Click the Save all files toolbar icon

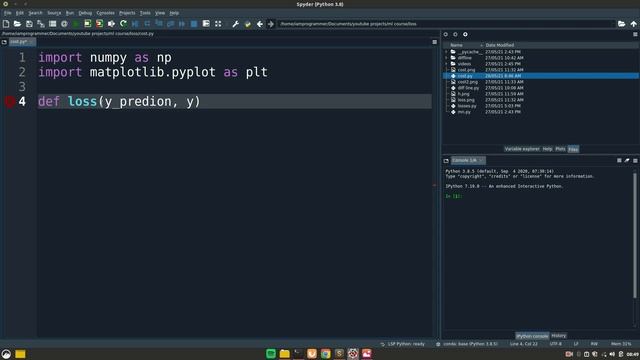pyautogui.click(x=41, y=24)
